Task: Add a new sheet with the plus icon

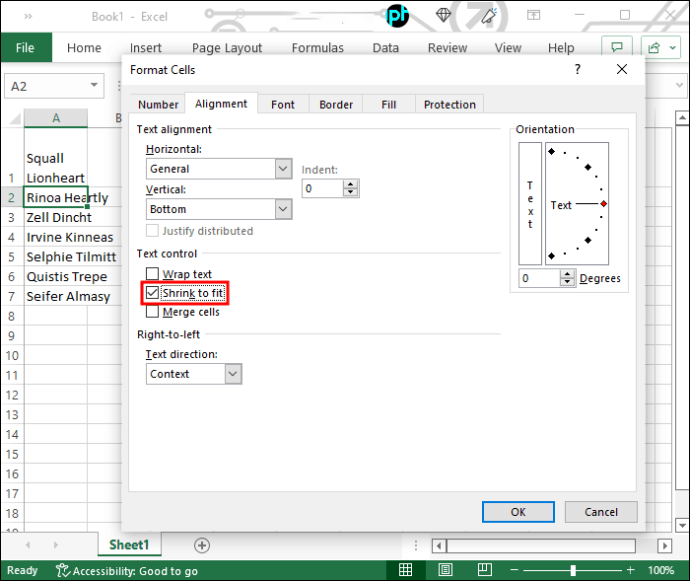Action: tap(202, 545)
